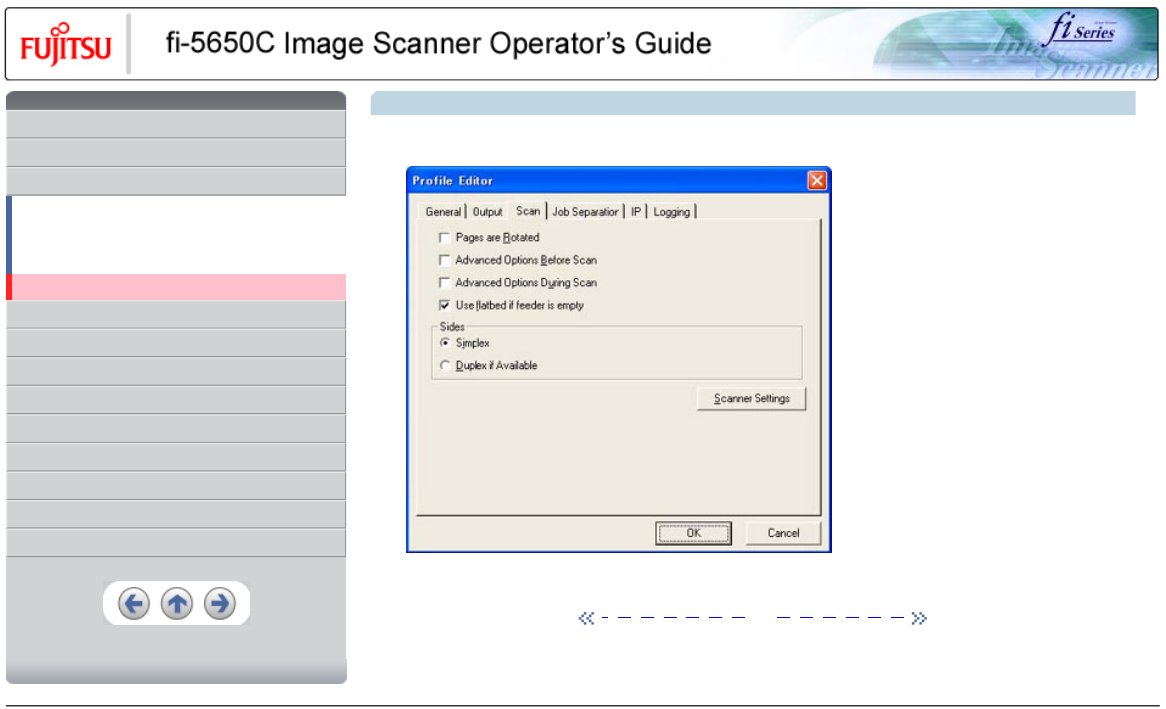Select the pink highlighted sidebar item
The height and width of the screenshot is (709, 1166).
point(176,287)
